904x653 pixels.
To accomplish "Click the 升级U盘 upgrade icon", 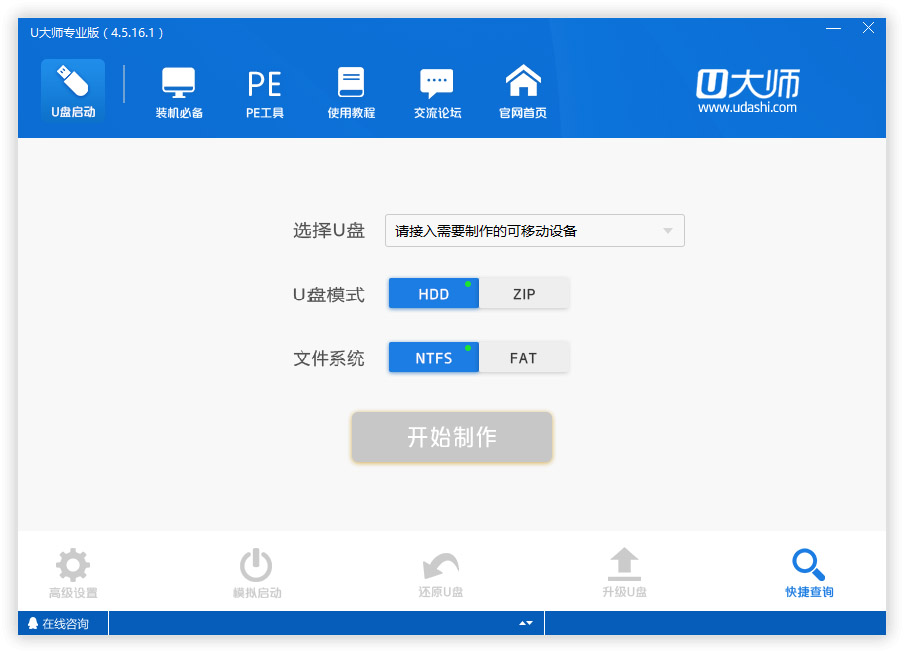I will click(x=624, y=570).
